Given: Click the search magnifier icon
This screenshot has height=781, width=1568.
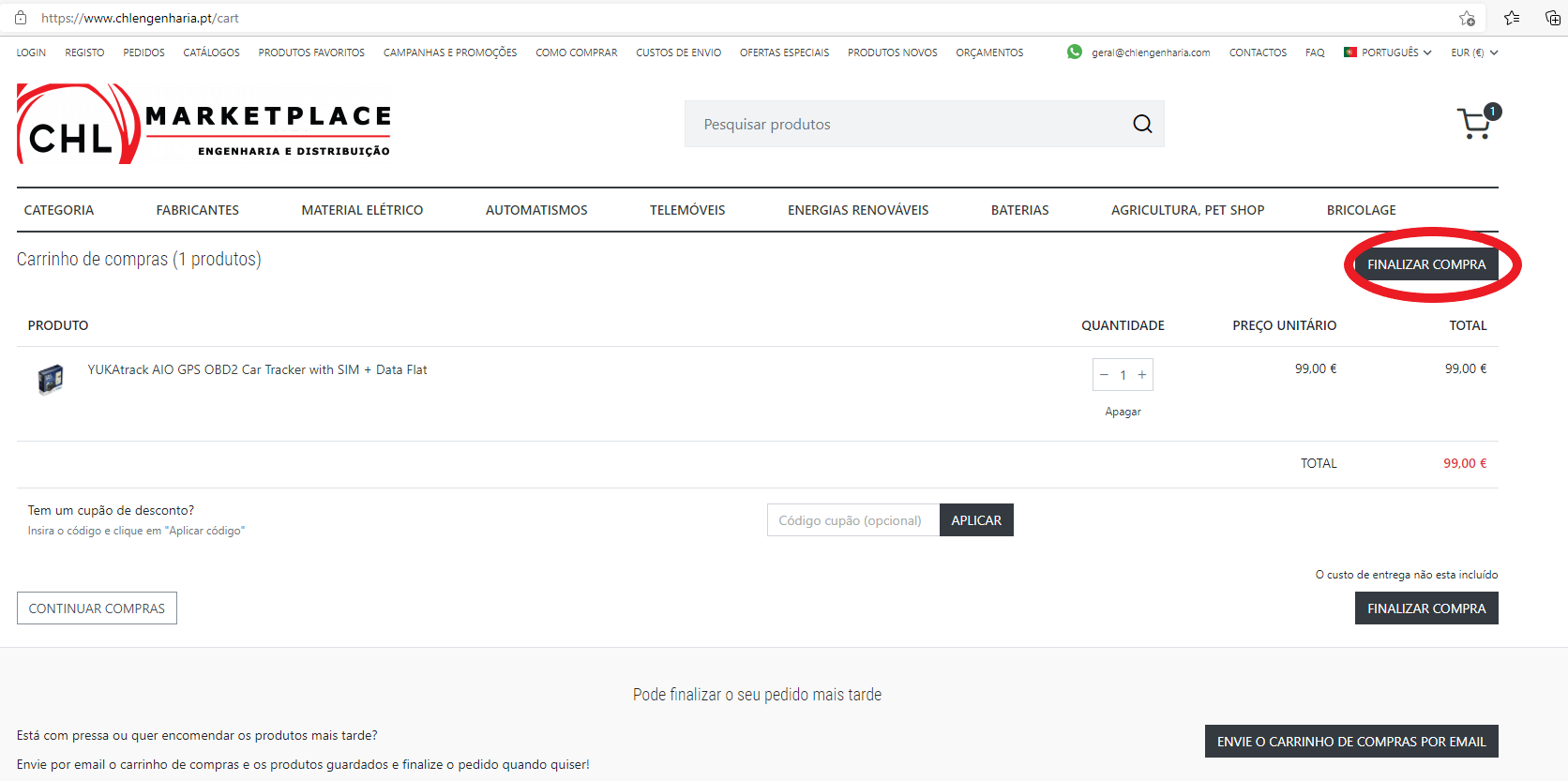Looking at the screenshot, I should coord(1142,124).
